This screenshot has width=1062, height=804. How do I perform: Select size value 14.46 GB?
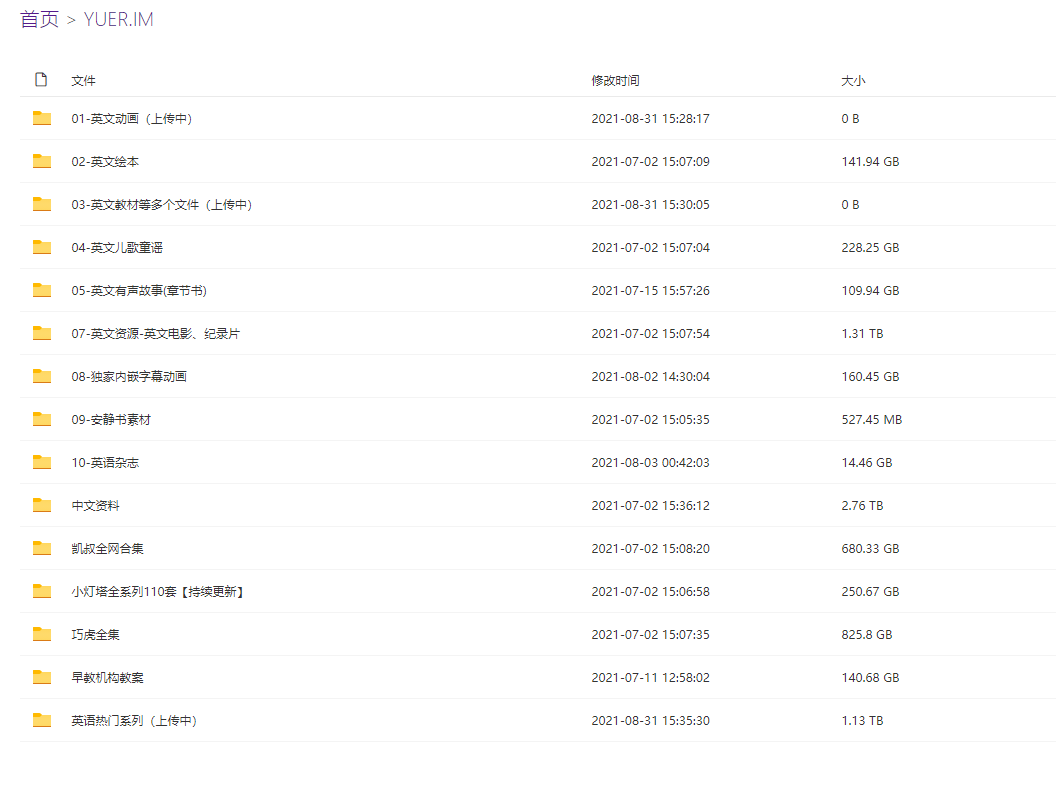[867, 463]
